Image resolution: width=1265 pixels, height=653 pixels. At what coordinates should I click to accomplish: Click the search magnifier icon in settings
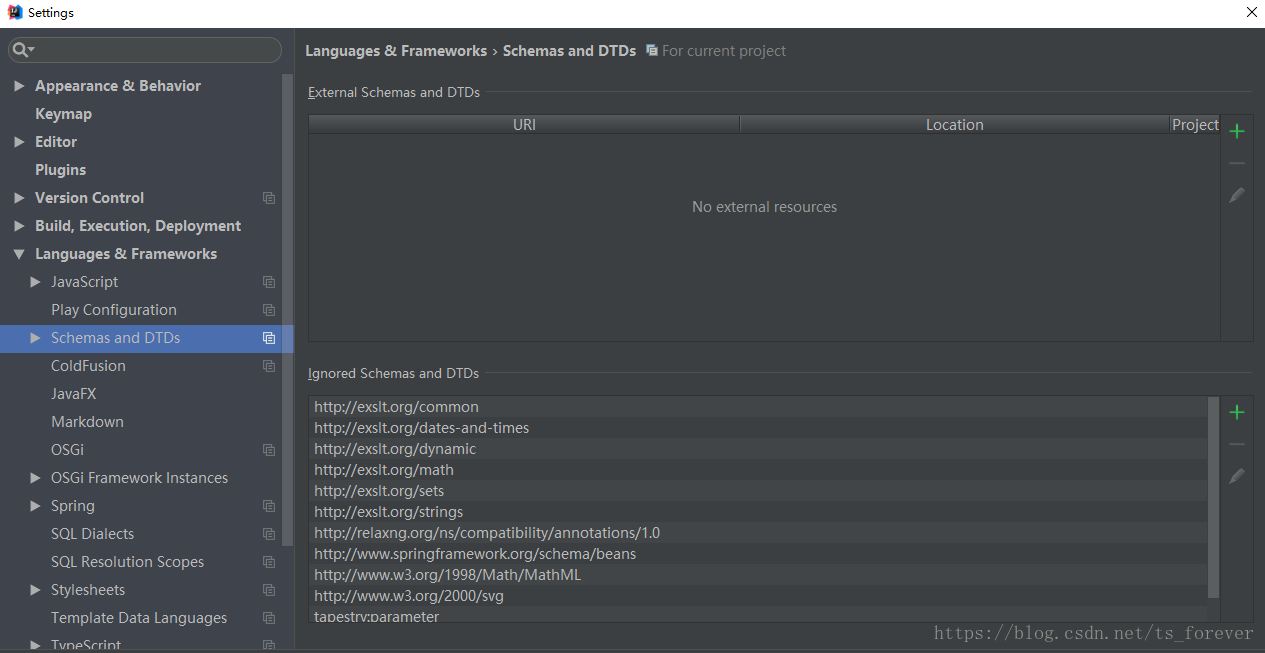(x=22, y=50)
